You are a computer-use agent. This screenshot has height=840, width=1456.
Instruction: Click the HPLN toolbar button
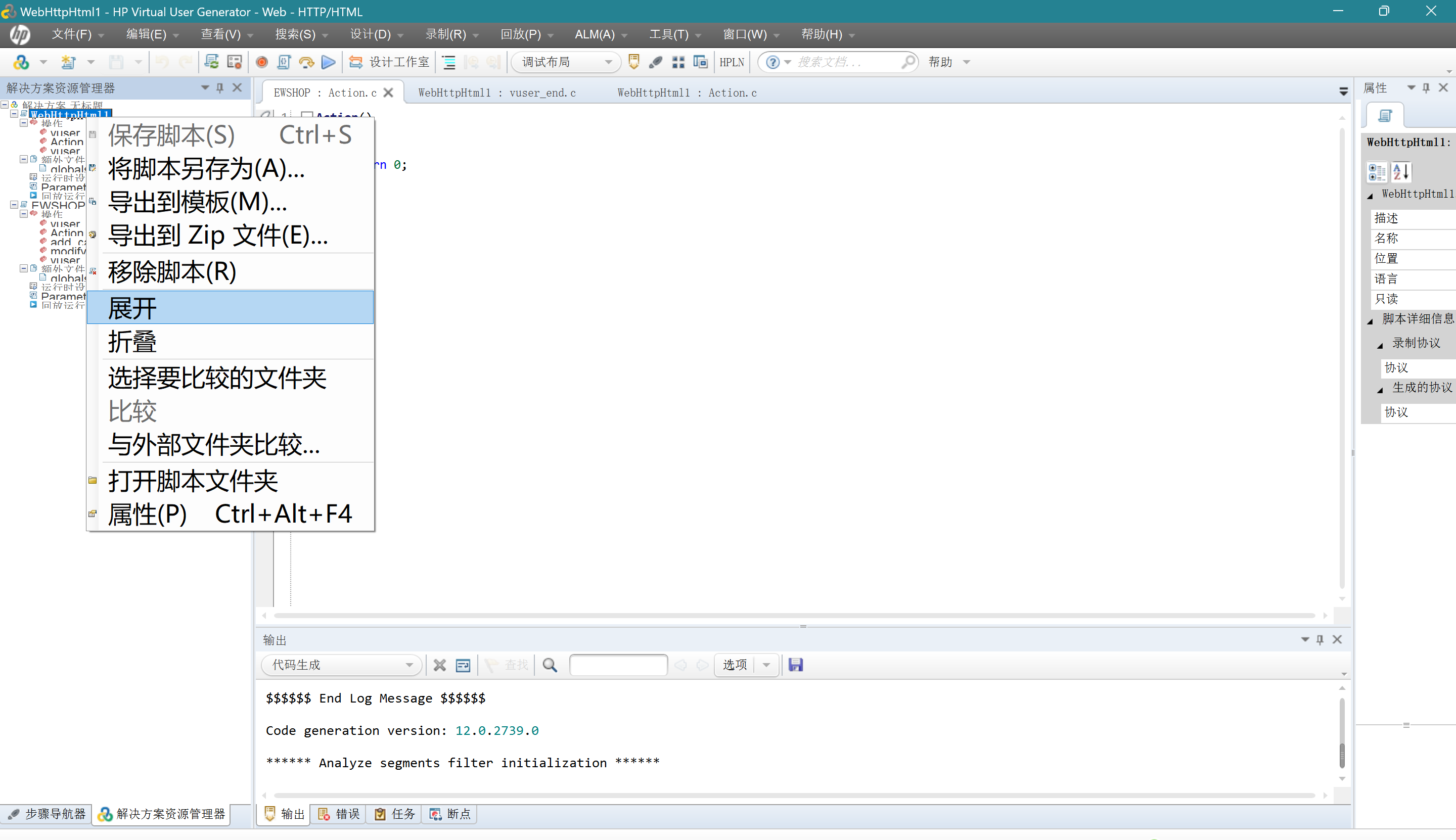[x=732, y=62]
